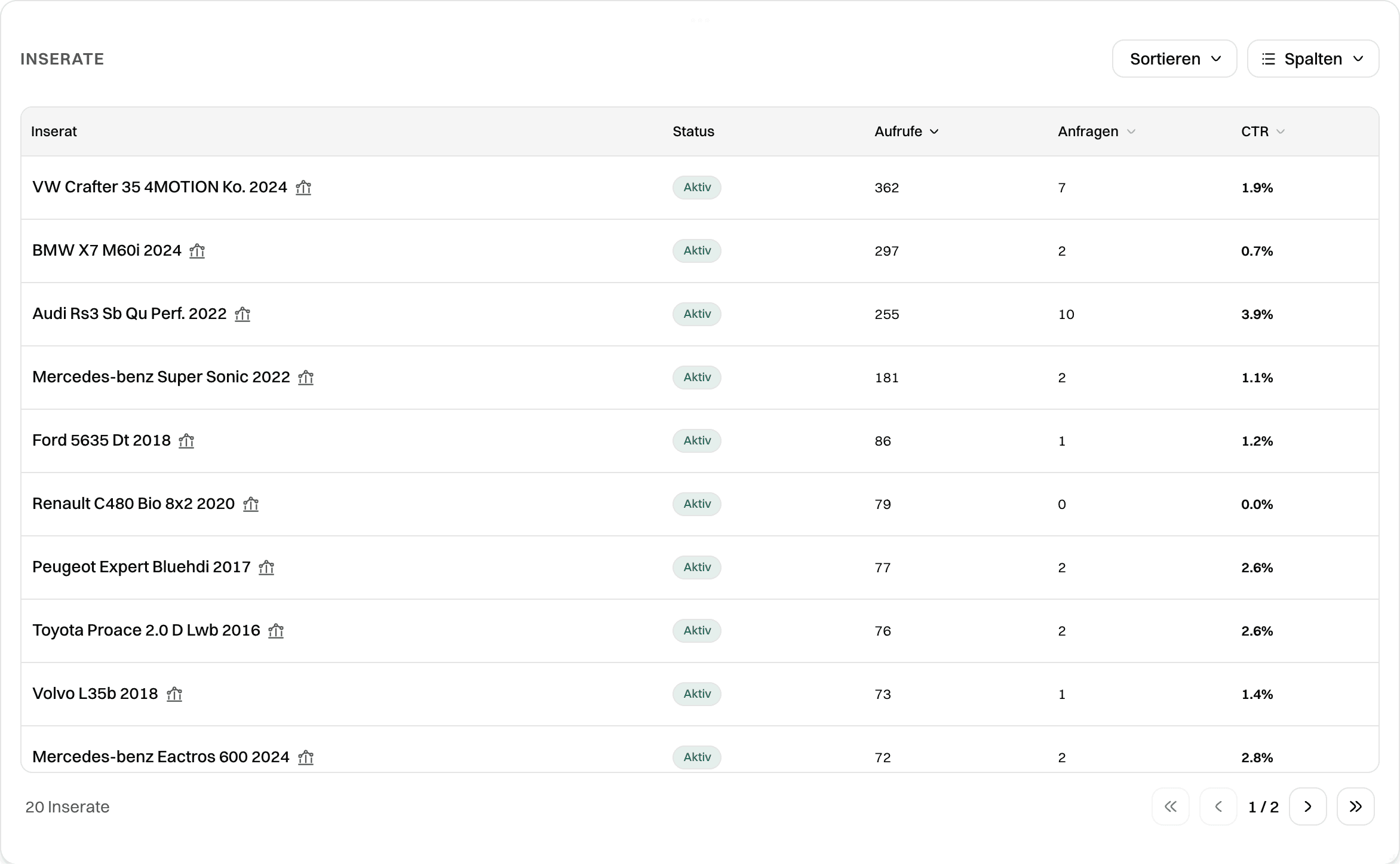The image size is (1400, 865).
Task: Click the INSERATE section heading
Action: click(62, 59)
